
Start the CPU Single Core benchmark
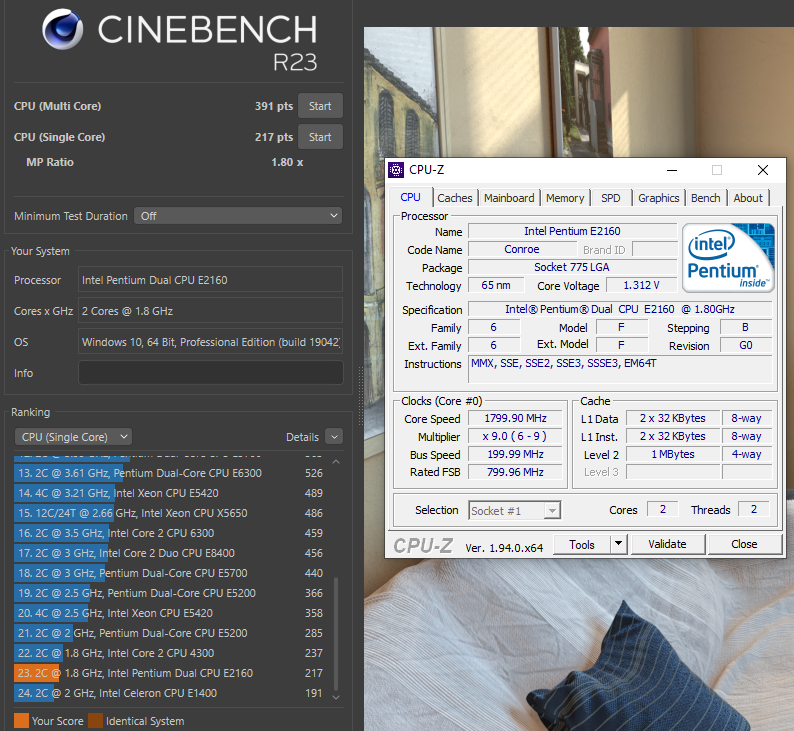coord(320,137)
